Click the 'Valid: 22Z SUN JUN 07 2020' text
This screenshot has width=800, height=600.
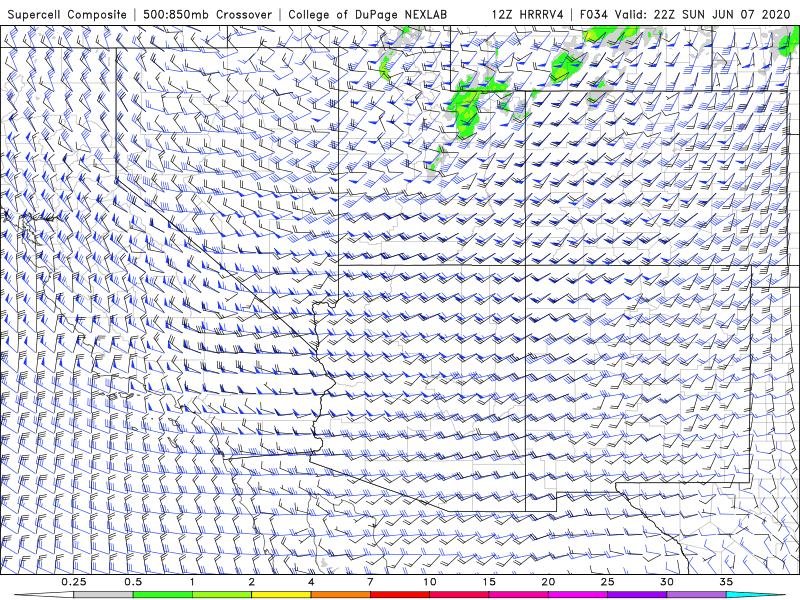(703, 15)
